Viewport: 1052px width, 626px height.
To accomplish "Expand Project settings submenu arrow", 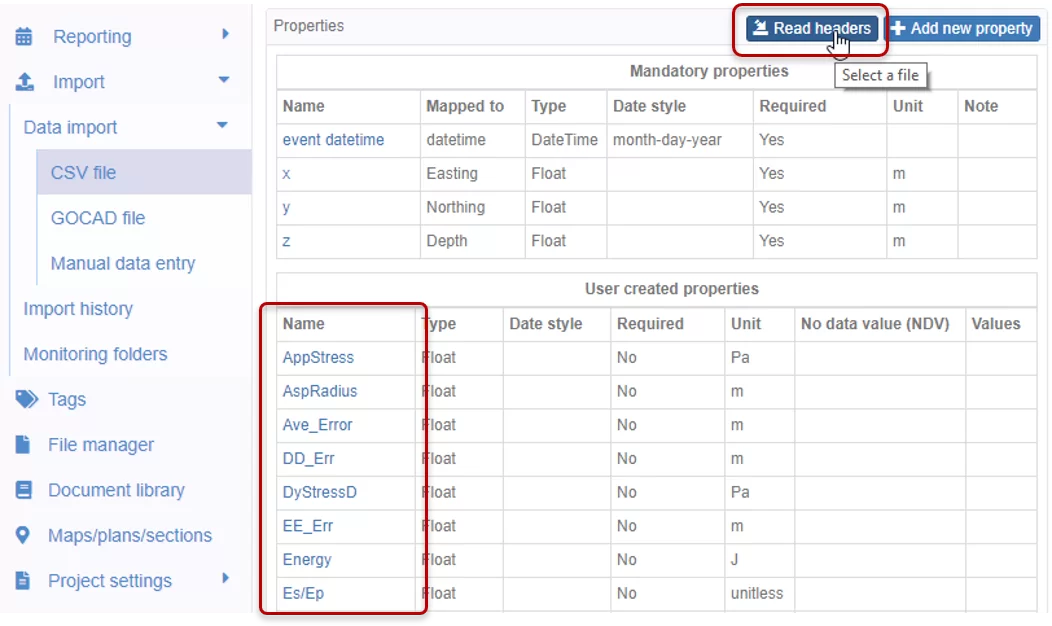I will (225, 579).
